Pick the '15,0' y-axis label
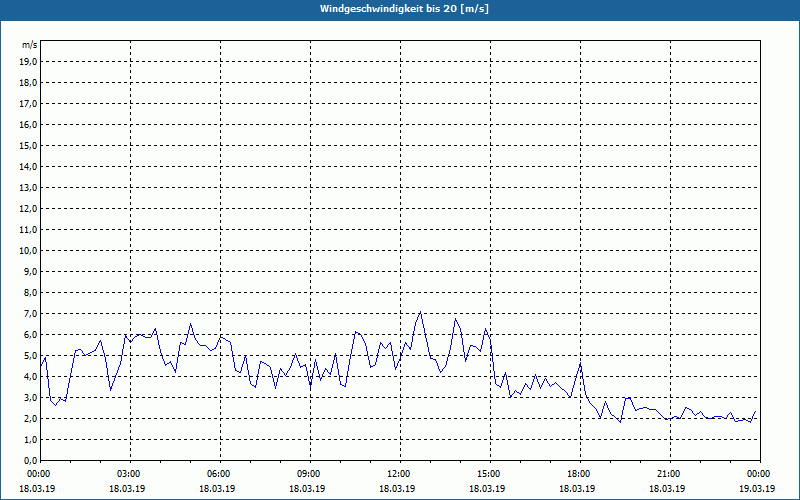800x500 pixels. pos(28,145)
